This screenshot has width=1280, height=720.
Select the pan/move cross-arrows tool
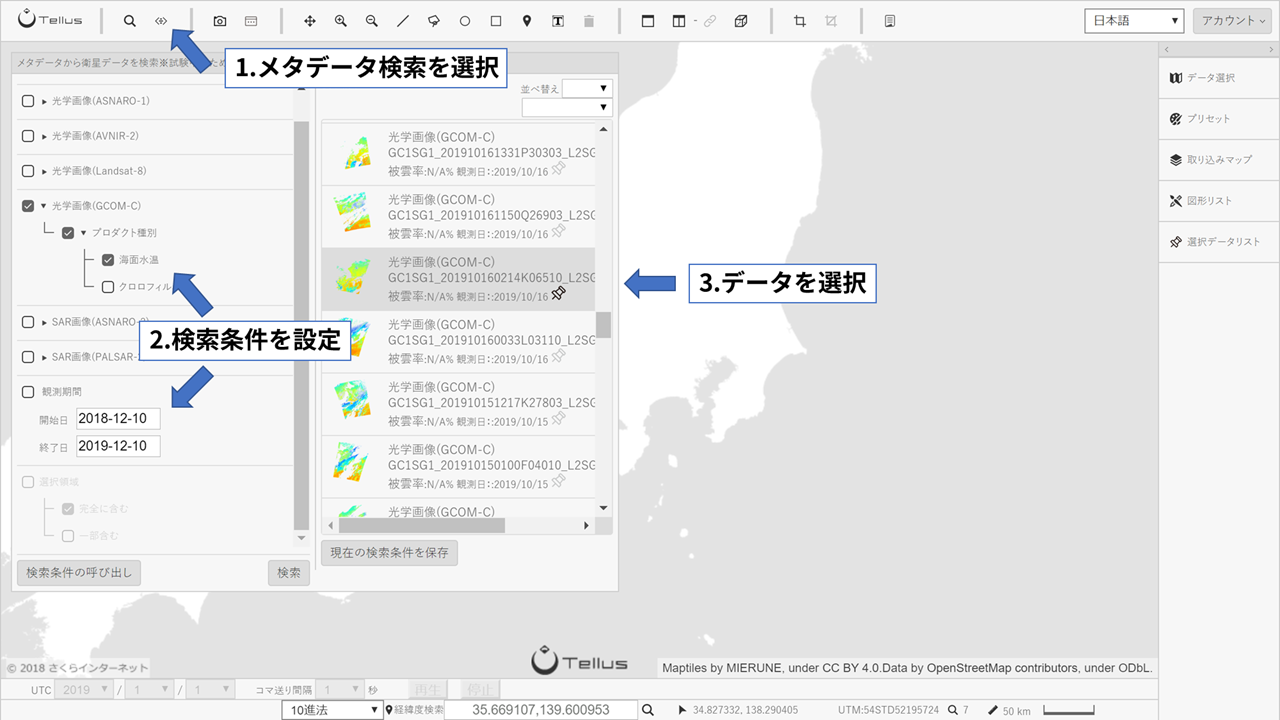pos(310,21)
